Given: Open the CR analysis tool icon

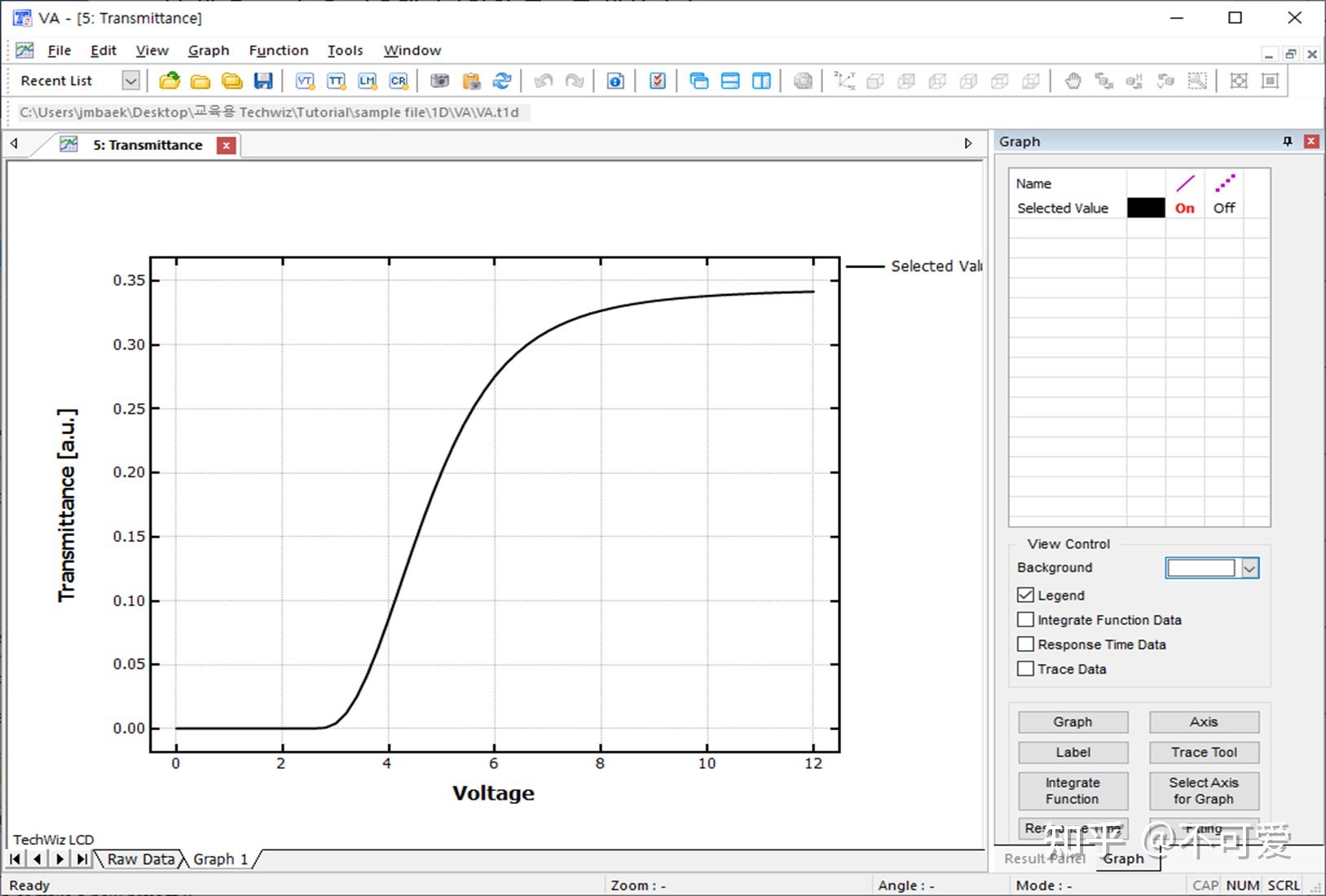Looking at the screenshot, I should tap(399, 81).
